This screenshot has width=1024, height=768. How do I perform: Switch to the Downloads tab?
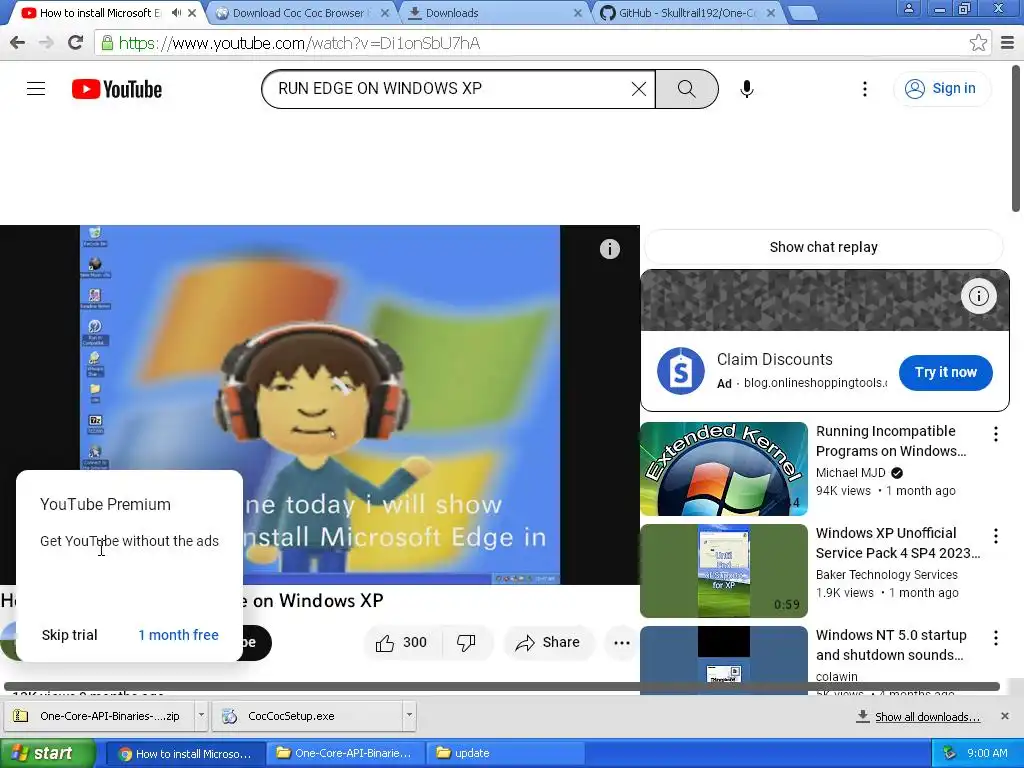coord(490,13)
